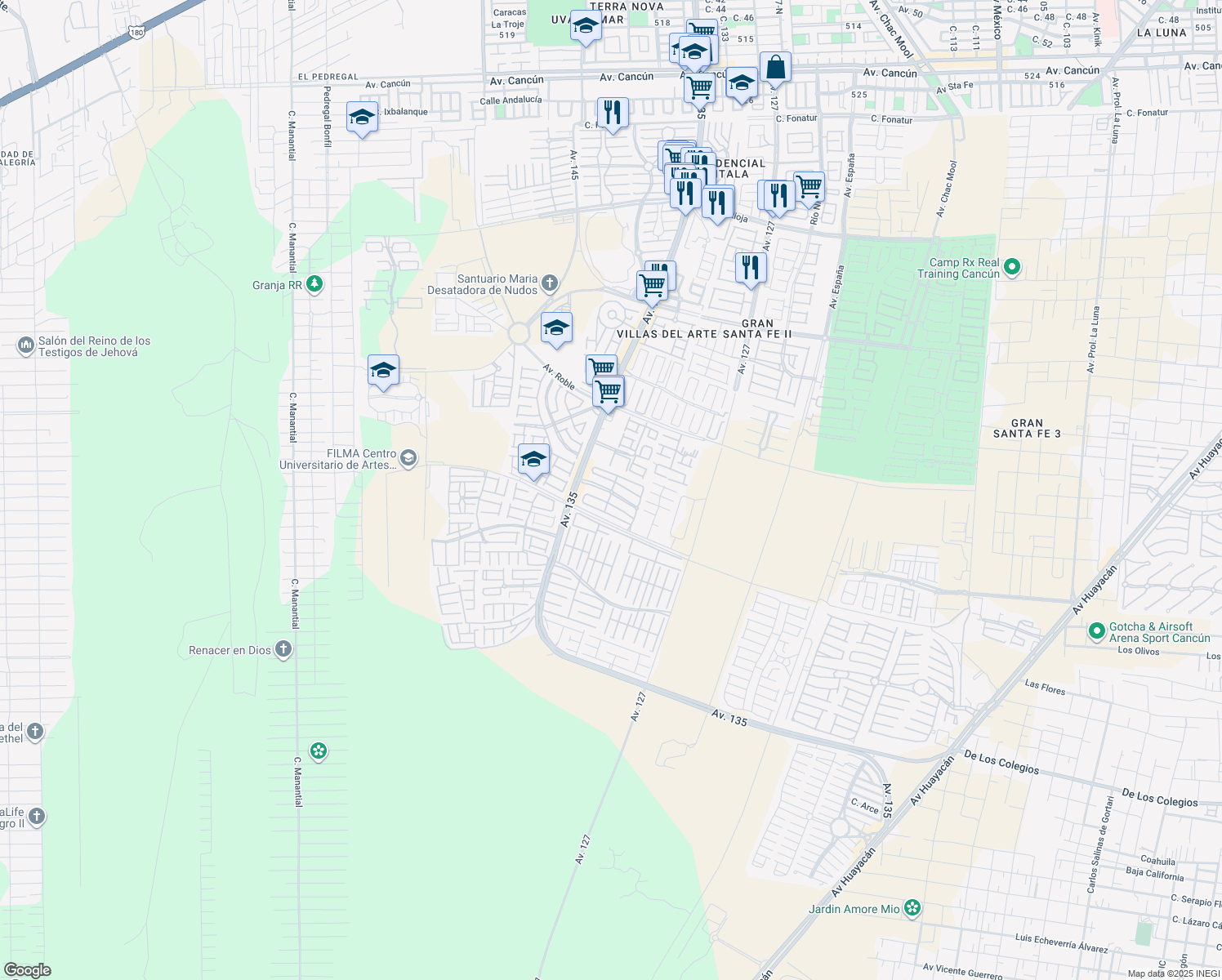Click the tree marker at Granja RR
This screenshot has height=980, width=1222.
pos(313,283)
